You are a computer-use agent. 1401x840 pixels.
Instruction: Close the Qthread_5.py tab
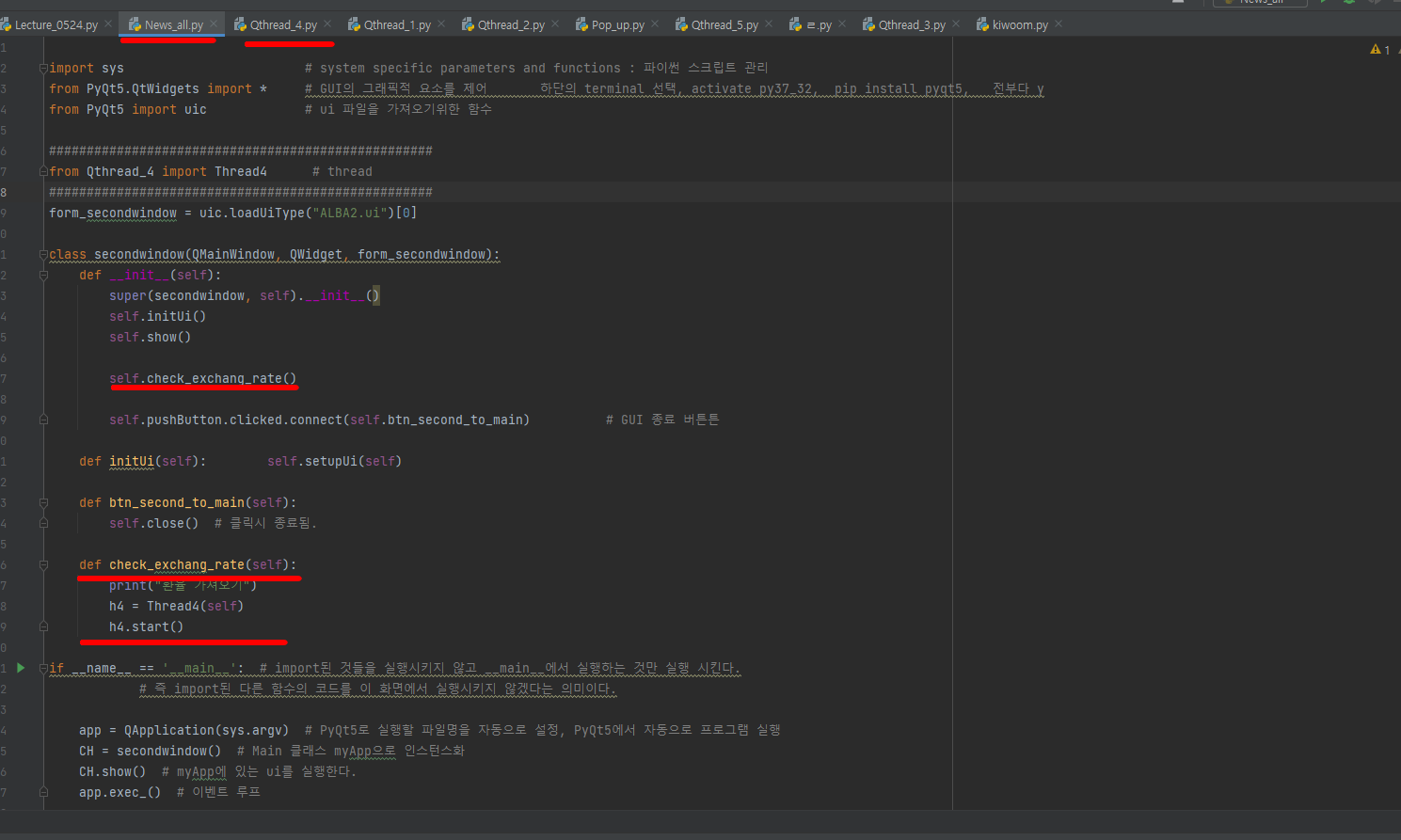pyautogui.click(x=769, y=24)
